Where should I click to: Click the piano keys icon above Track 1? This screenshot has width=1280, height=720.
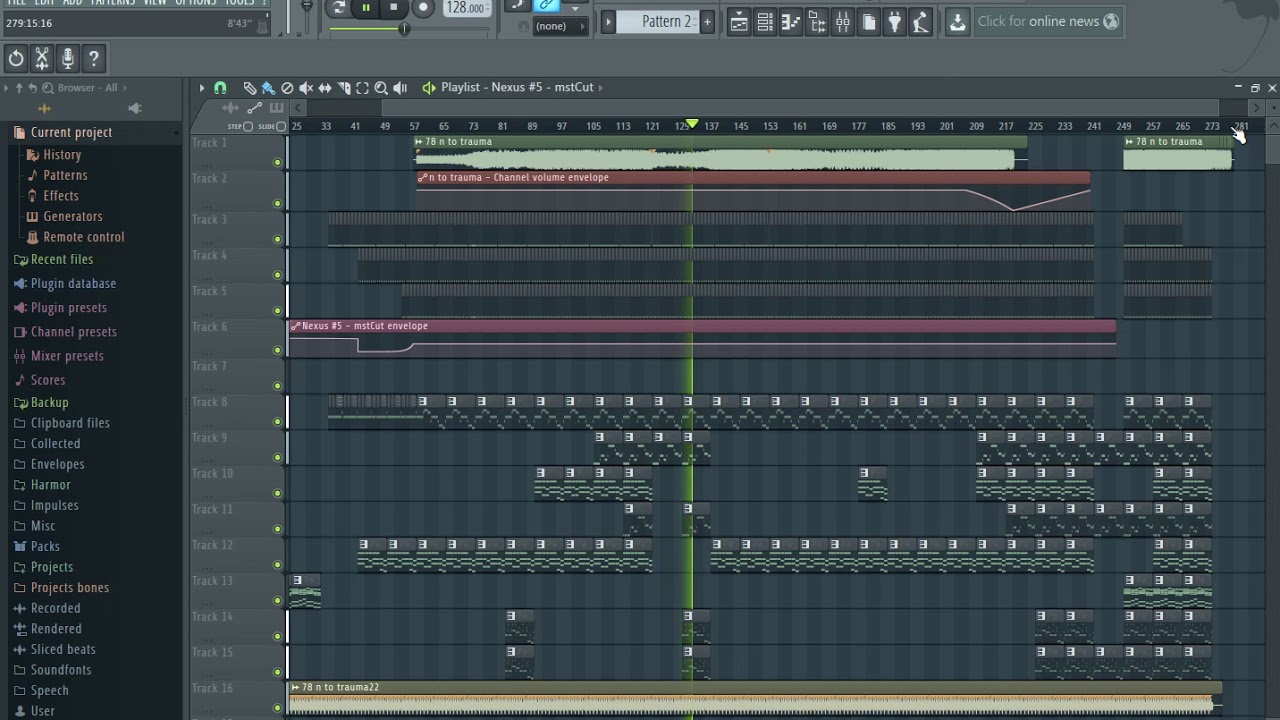coord(276,108)
